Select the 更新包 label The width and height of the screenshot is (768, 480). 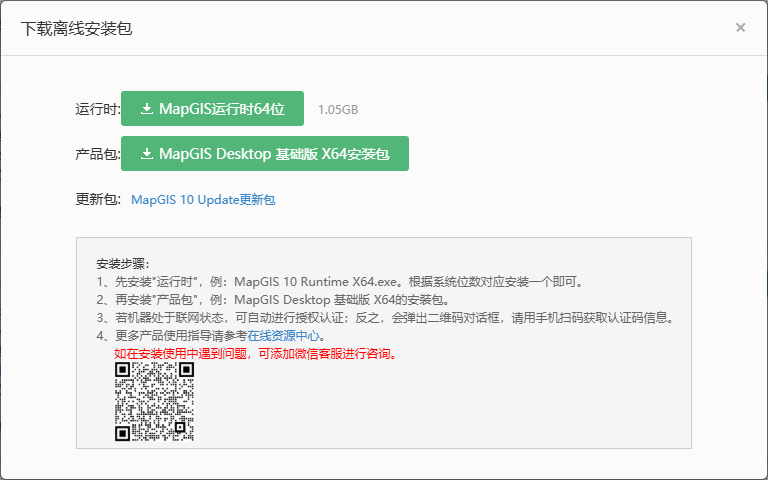point(97,200)
